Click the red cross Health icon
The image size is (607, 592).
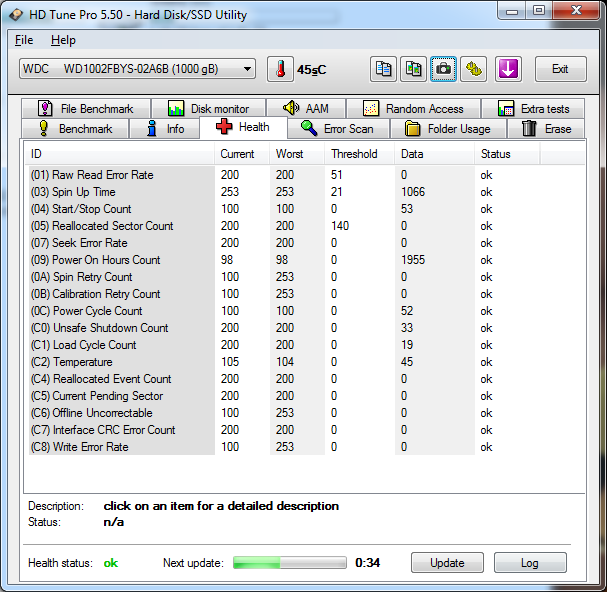[x=224, y=127]
